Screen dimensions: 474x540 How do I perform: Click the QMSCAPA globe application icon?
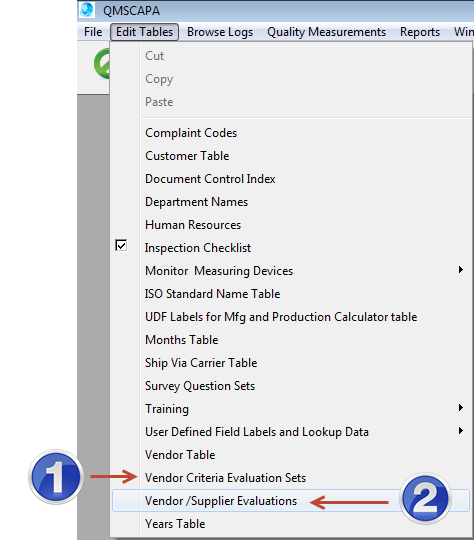(x=87, y=10)
